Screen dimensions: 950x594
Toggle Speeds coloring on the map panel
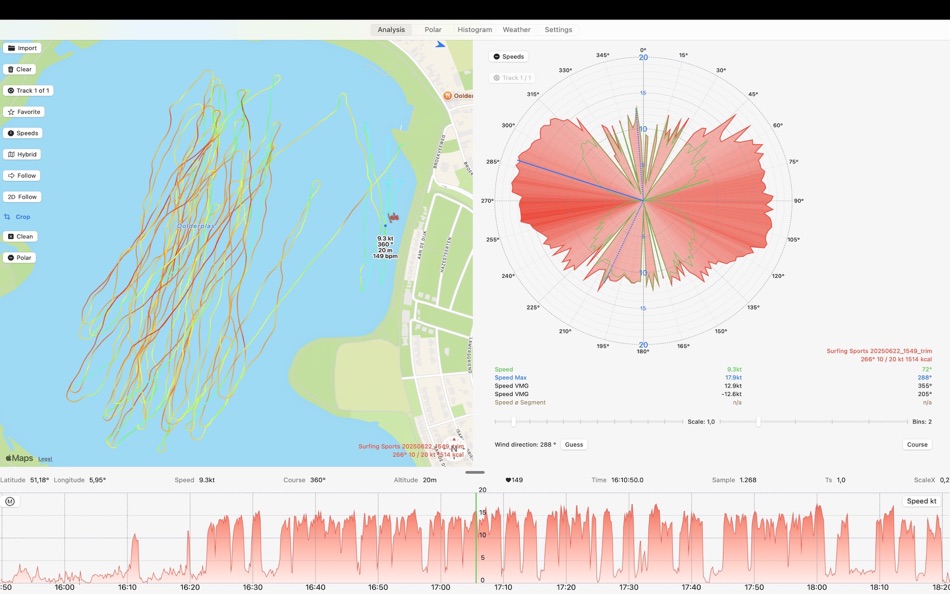pos(23,133)
